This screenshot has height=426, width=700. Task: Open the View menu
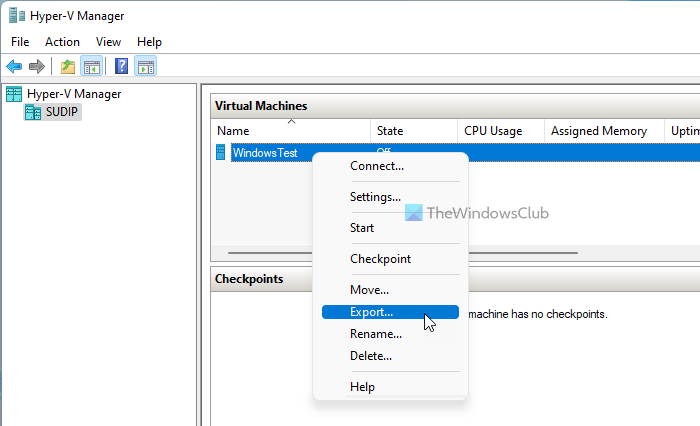tap(108, 42)
